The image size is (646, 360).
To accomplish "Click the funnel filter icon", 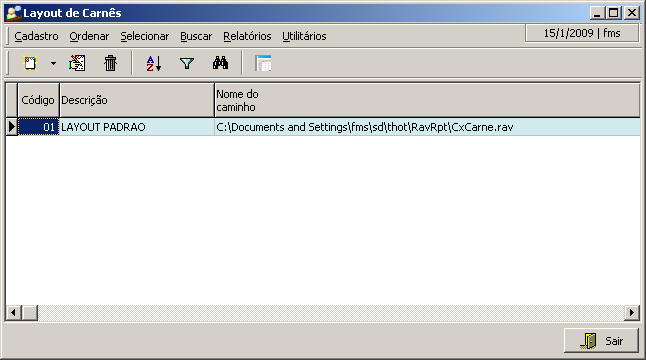I will point(187,63).
